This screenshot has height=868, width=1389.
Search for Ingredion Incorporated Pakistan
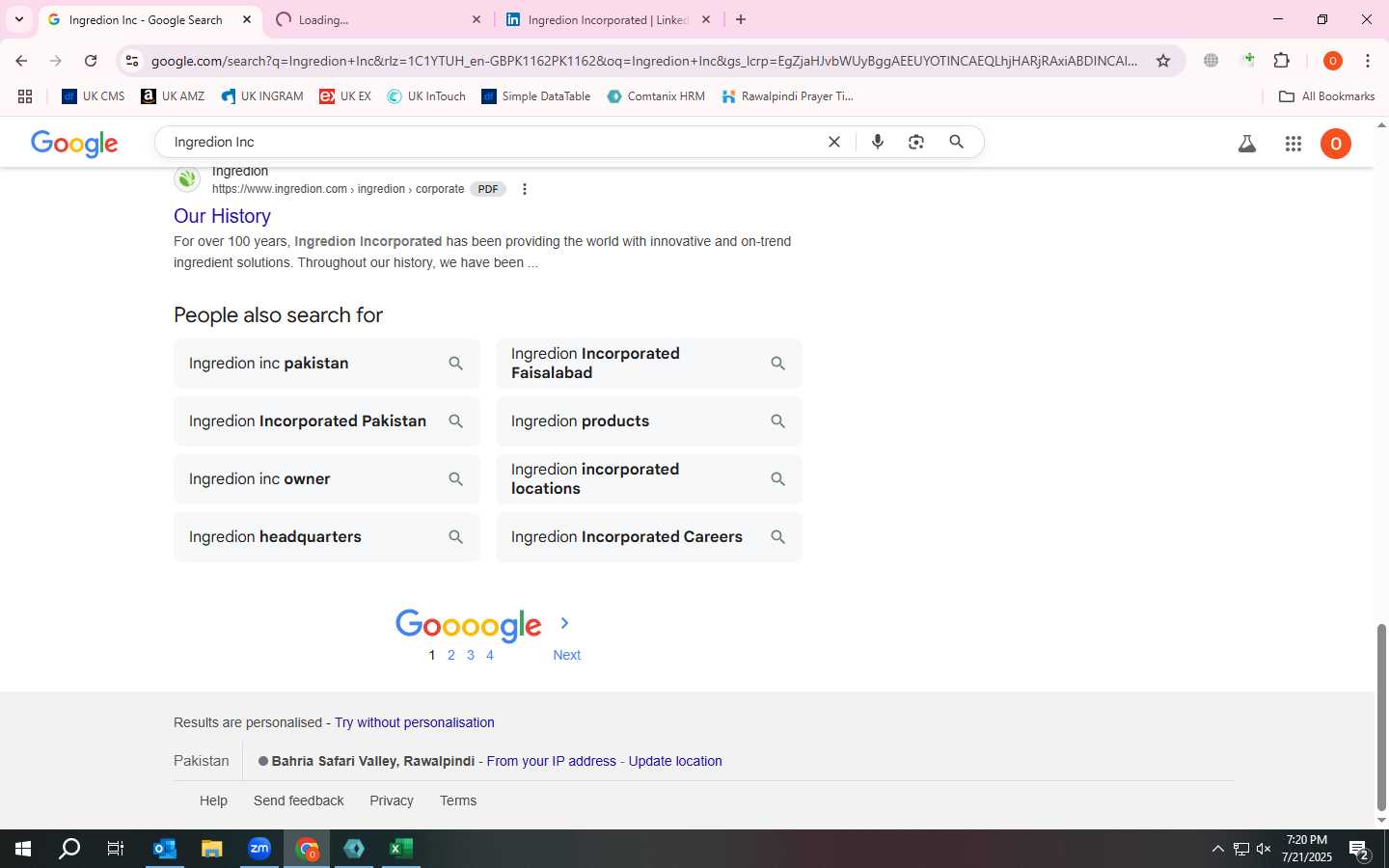pyautogui.click(x=327, y=421)
